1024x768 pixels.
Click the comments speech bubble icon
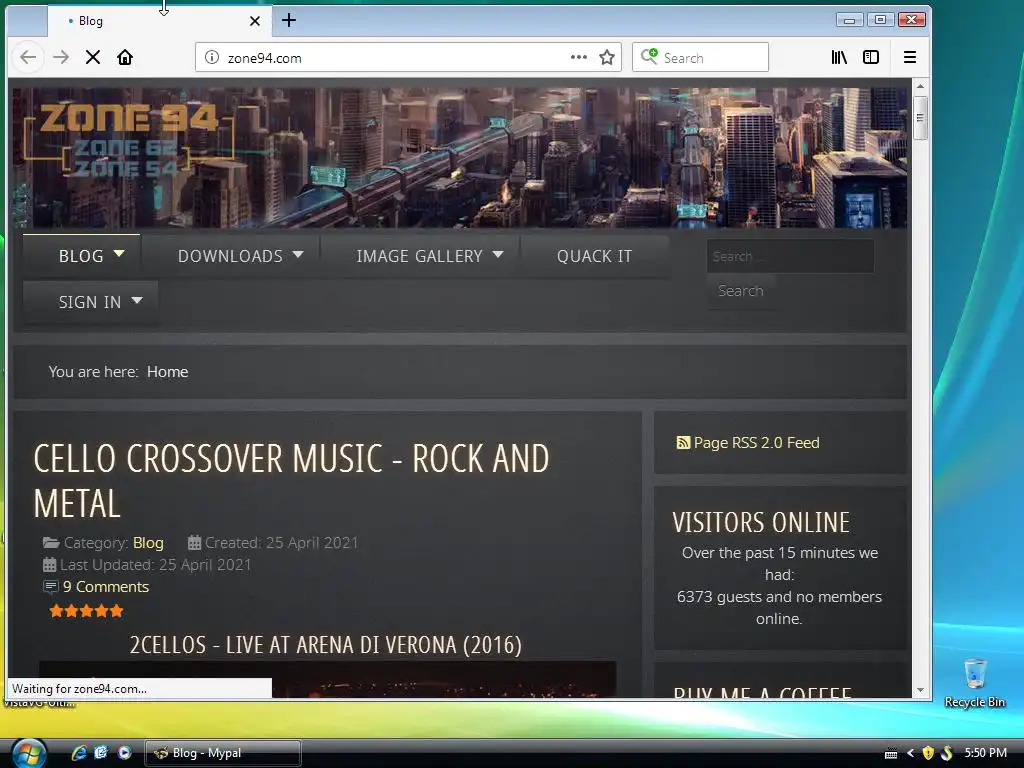50,586
